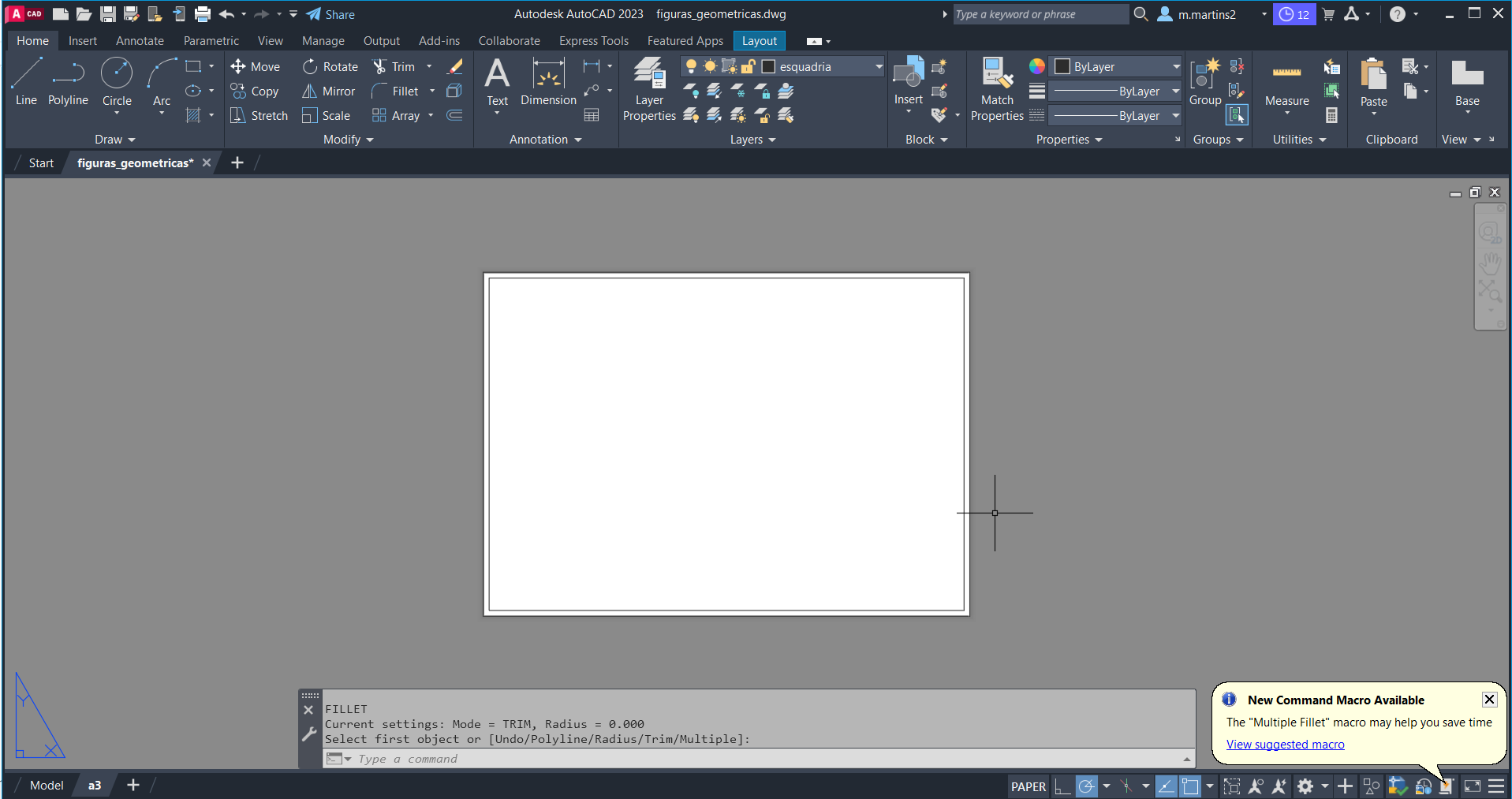
Task: Activate the Polyline tool
Action: pyautogui.click(x=68, y=80)
